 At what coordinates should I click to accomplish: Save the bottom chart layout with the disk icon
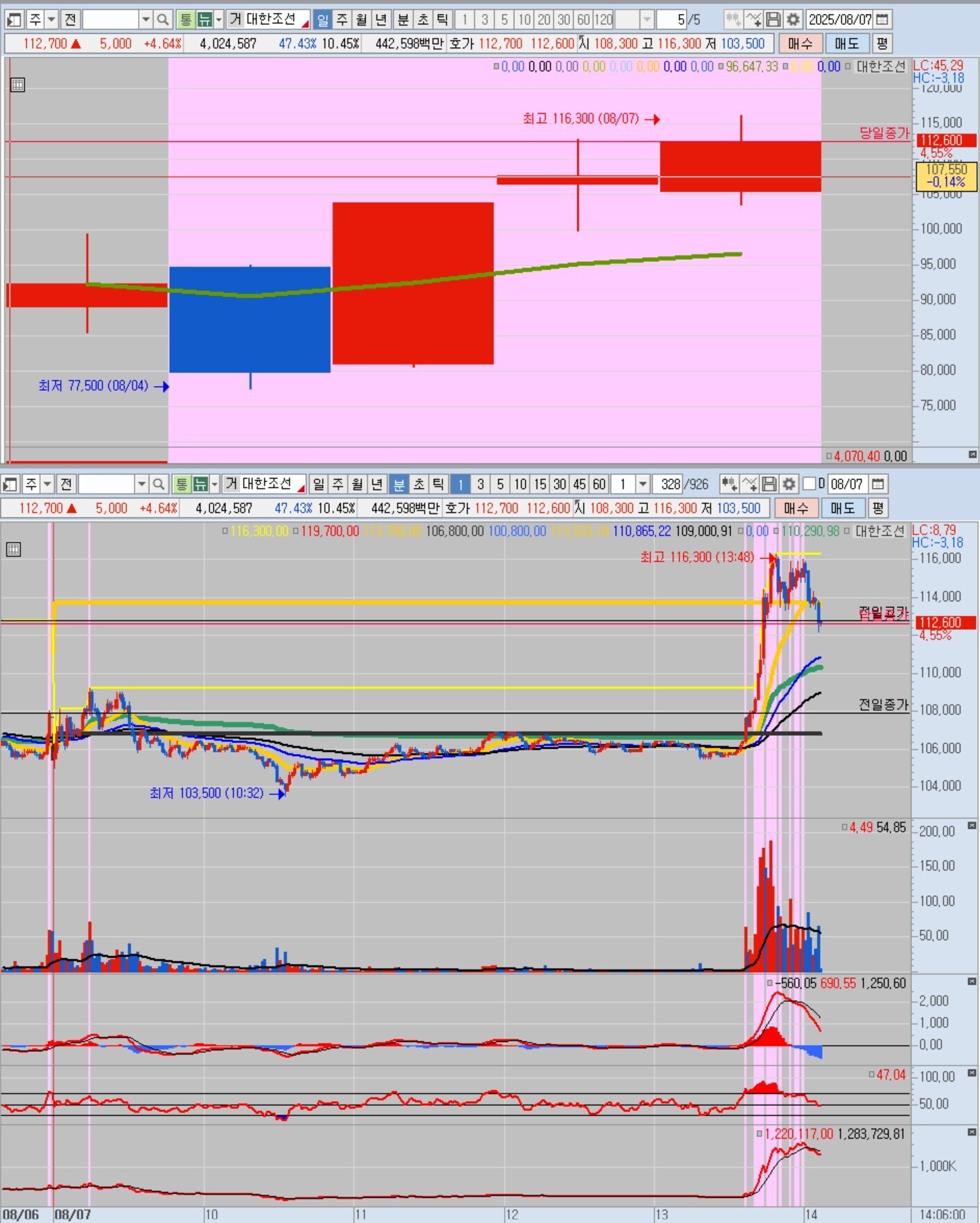pos(769,484)
